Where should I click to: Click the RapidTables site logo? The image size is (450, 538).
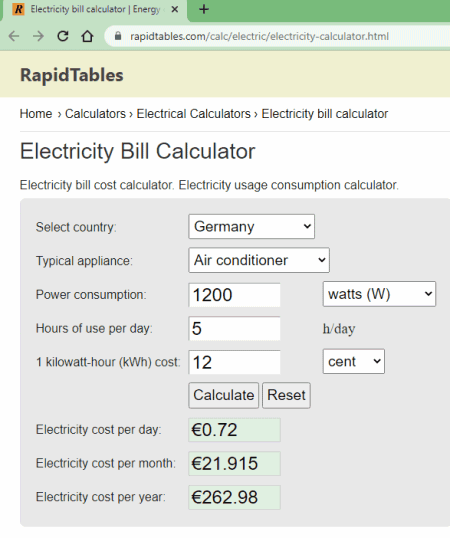click(x=72, y=75)
